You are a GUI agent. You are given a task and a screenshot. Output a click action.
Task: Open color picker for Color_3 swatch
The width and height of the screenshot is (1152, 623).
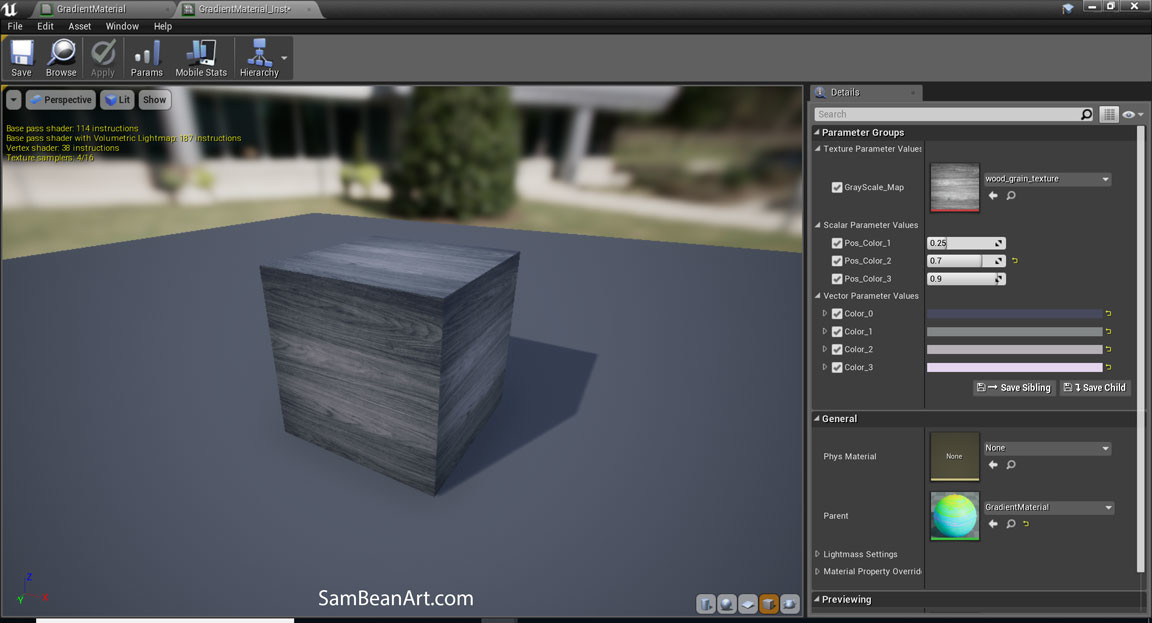click(1015, 367)
